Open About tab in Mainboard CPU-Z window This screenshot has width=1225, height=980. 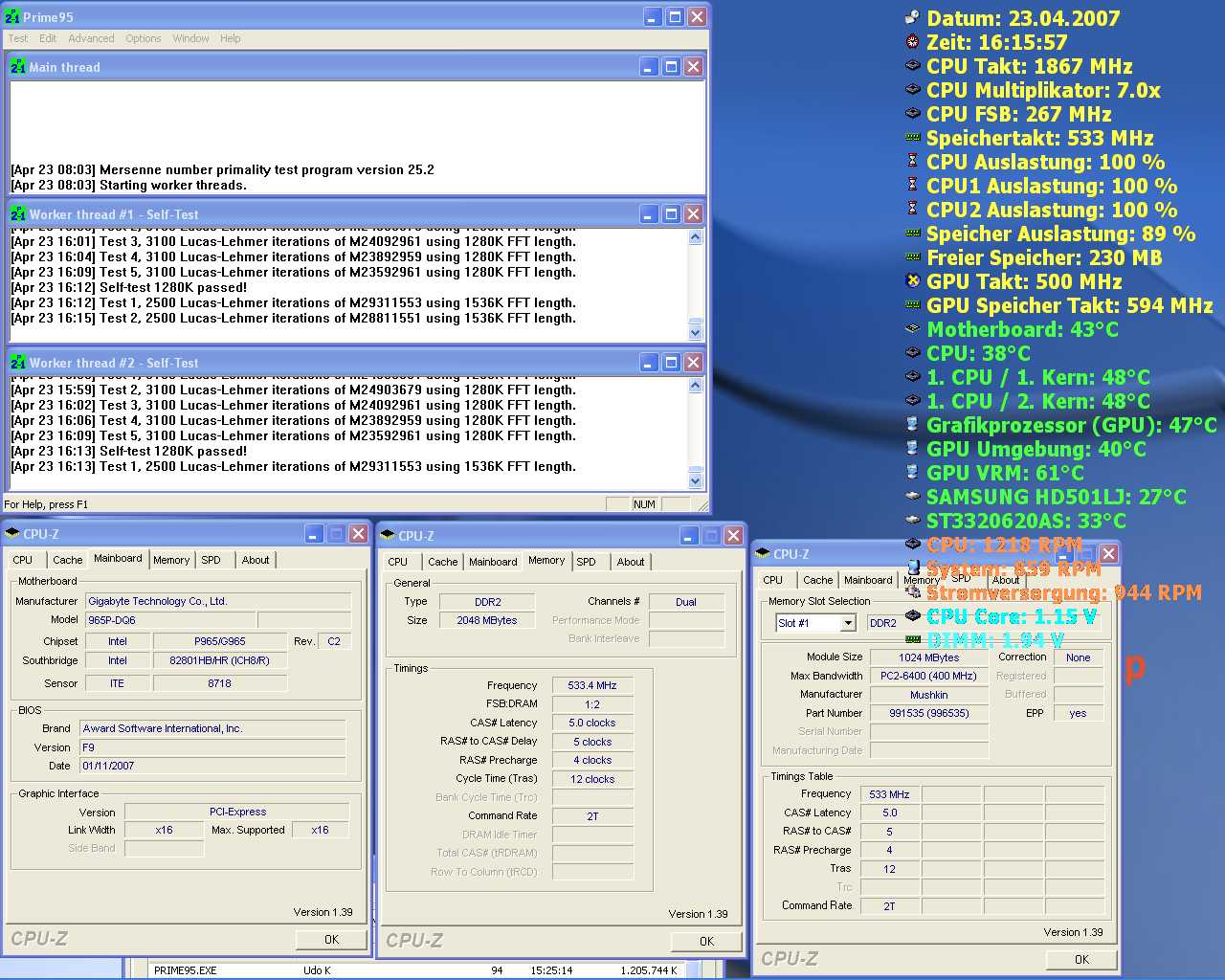[256, 560]
